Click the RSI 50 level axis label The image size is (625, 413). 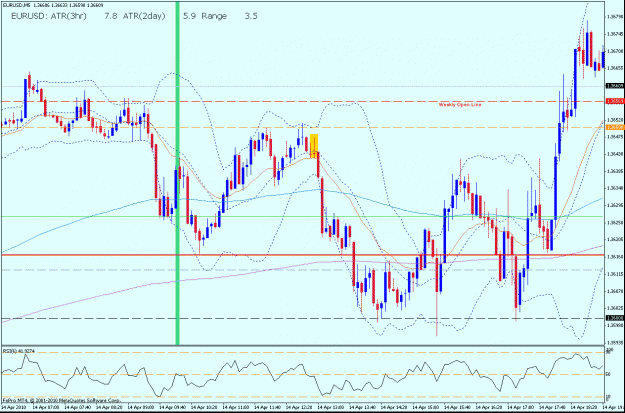[x=609, y=375]
